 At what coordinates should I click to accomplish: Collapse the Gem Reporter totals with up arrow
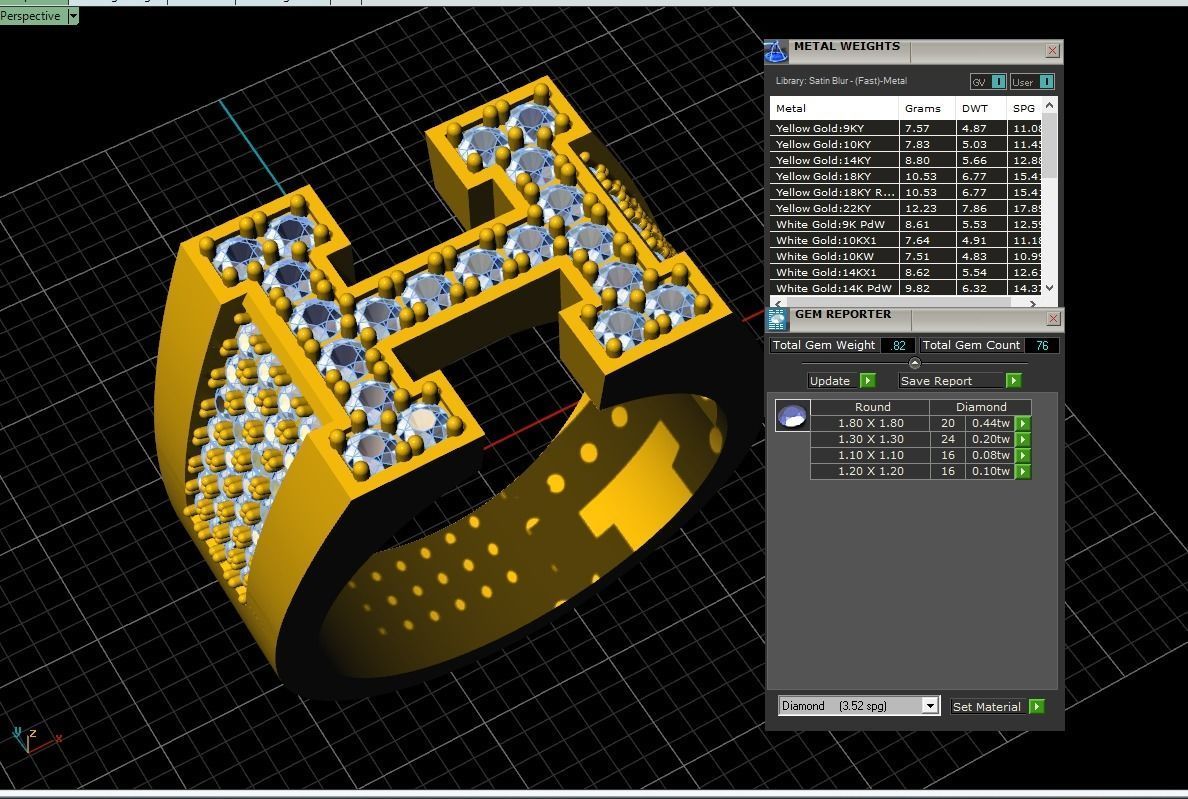(x=914, y=363)
